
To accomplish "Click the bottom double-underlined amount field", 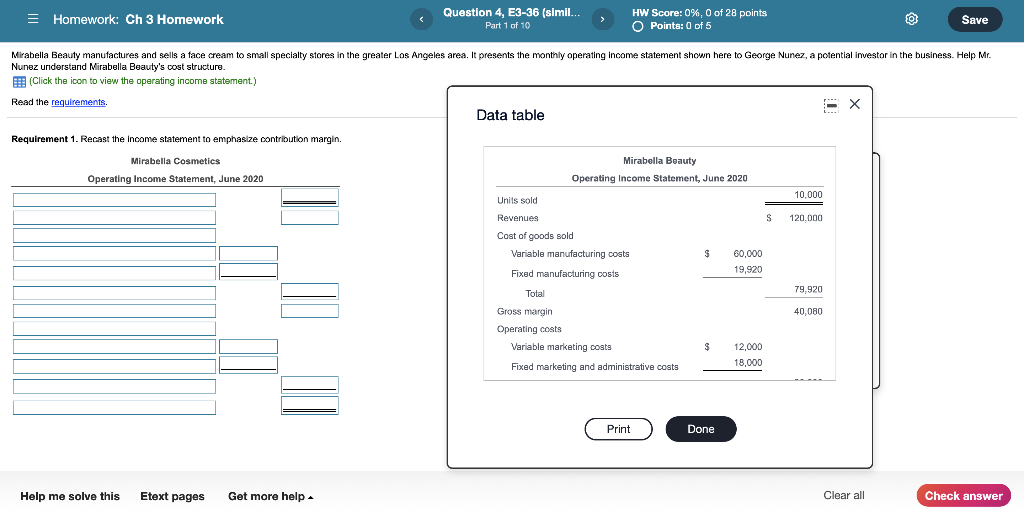I will pos(310,405).
